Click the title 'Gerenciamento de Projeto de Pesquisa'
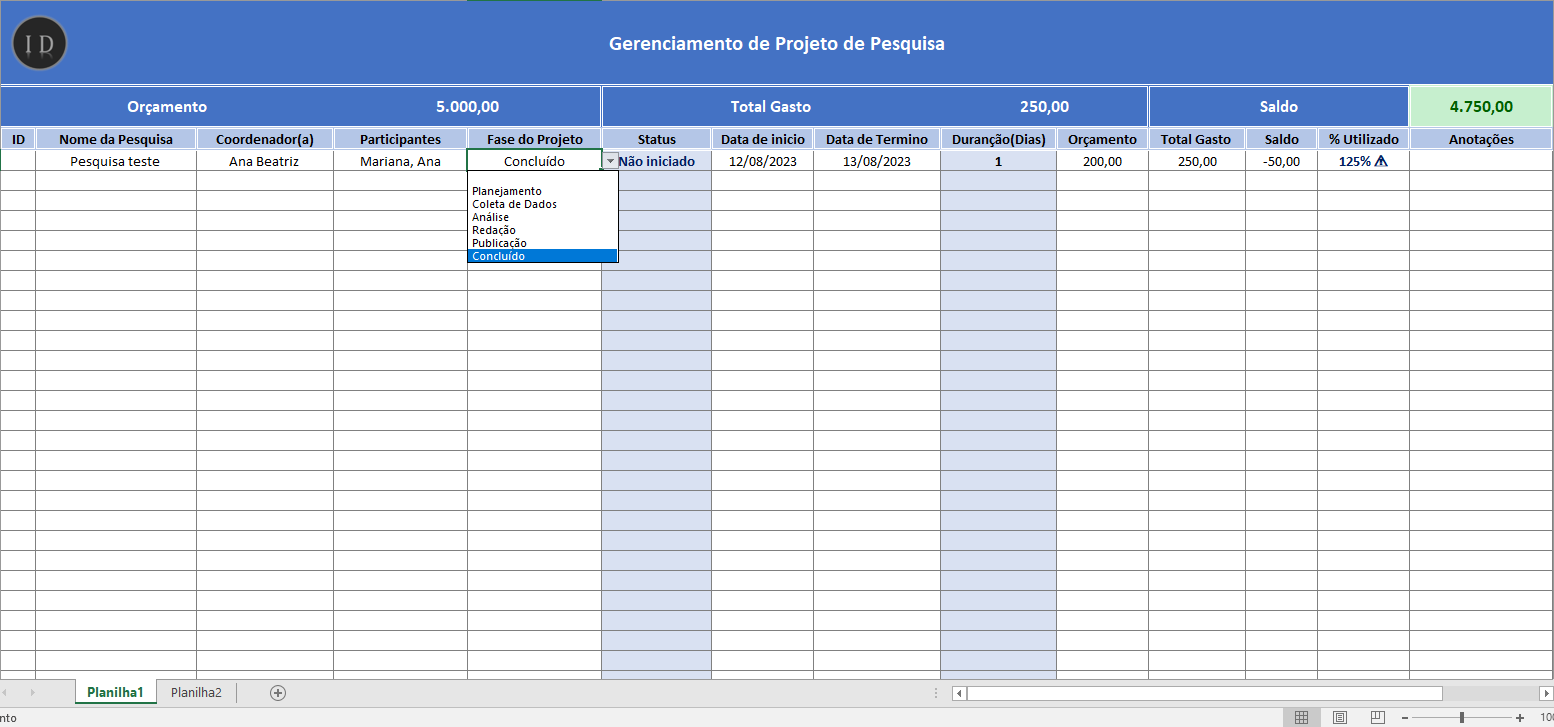1554x727 pixels. point(777,44)
